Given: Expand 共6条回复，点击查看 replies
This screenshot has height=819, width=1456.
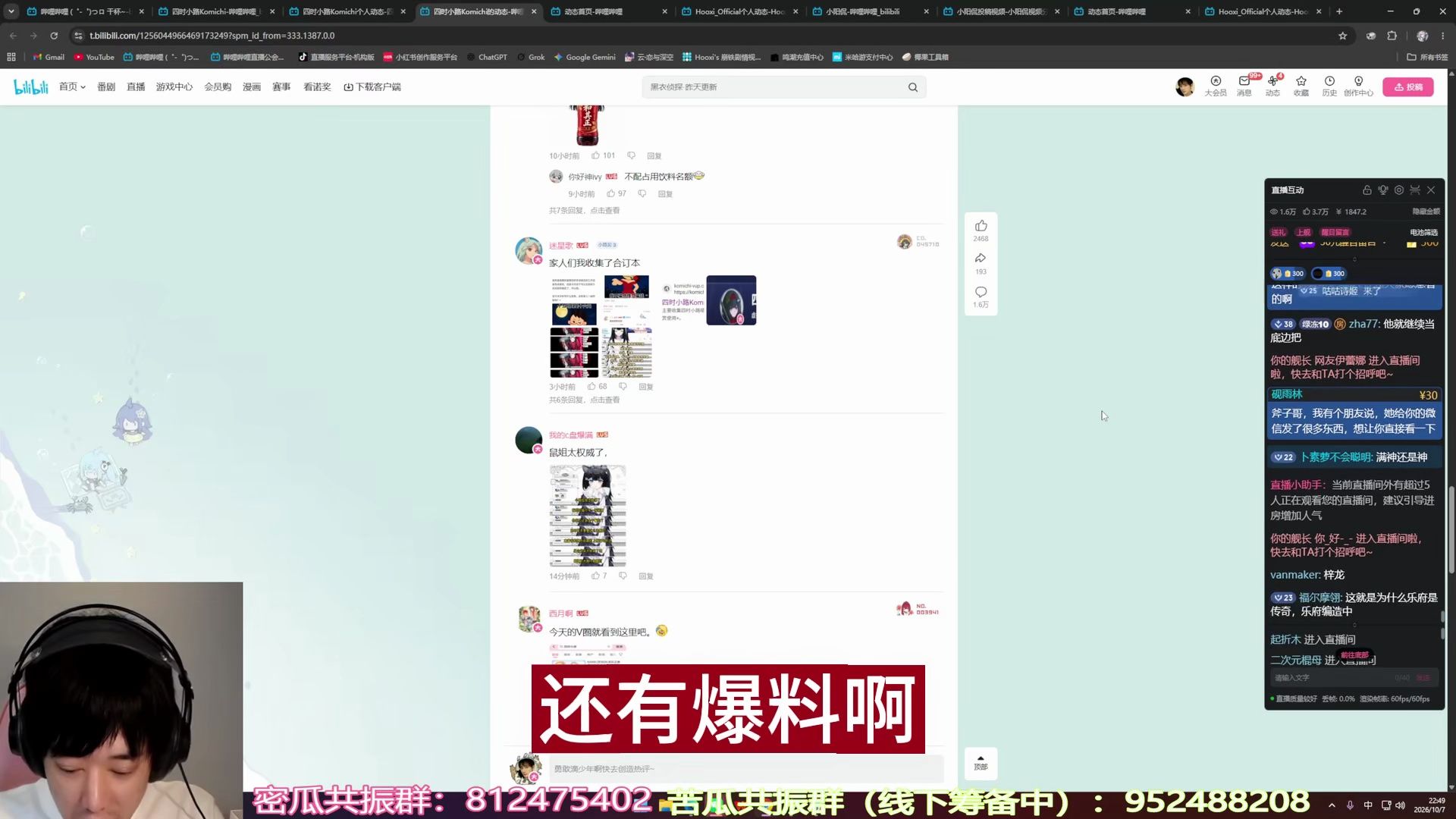Looking at the screenshot, I should pos(584,400).
